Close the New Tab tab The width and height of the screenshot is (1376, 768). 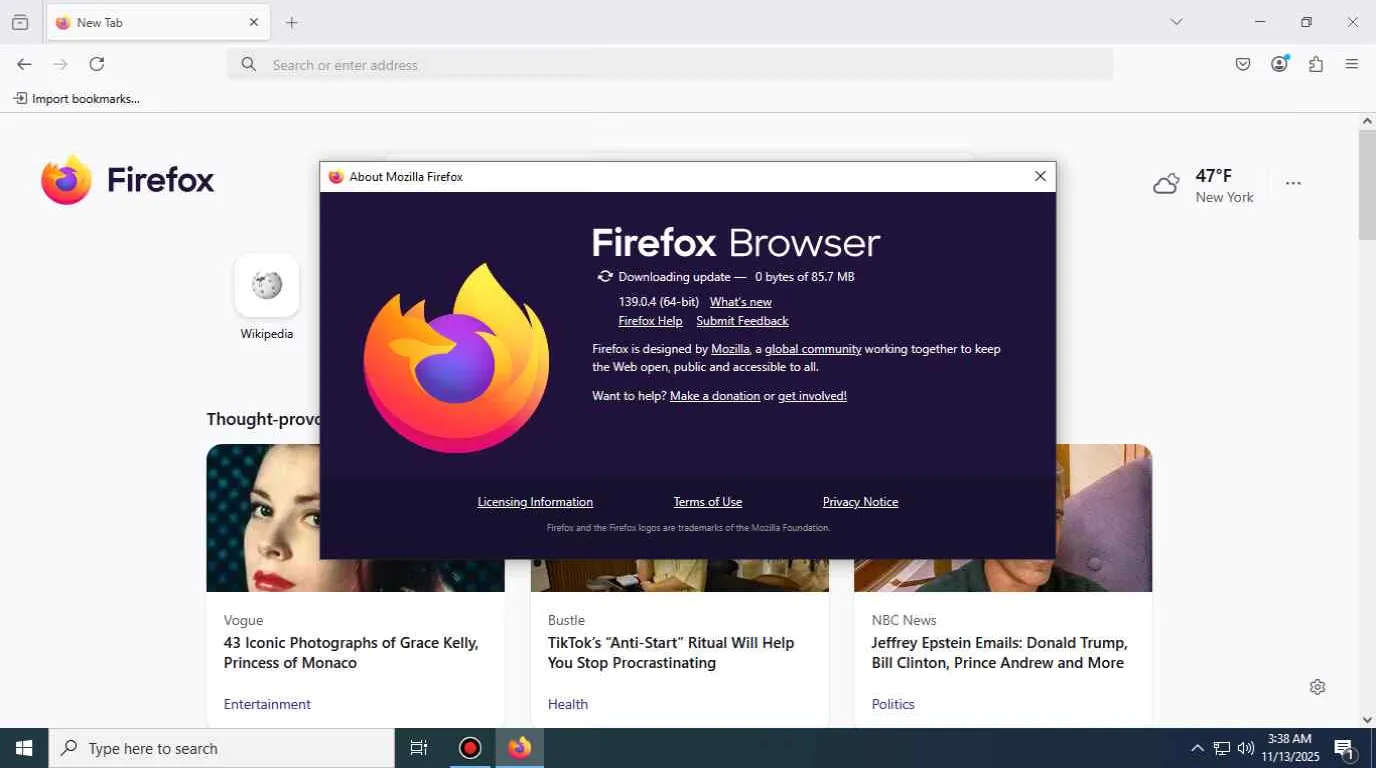pyautogui.click(x=254, y=22)
